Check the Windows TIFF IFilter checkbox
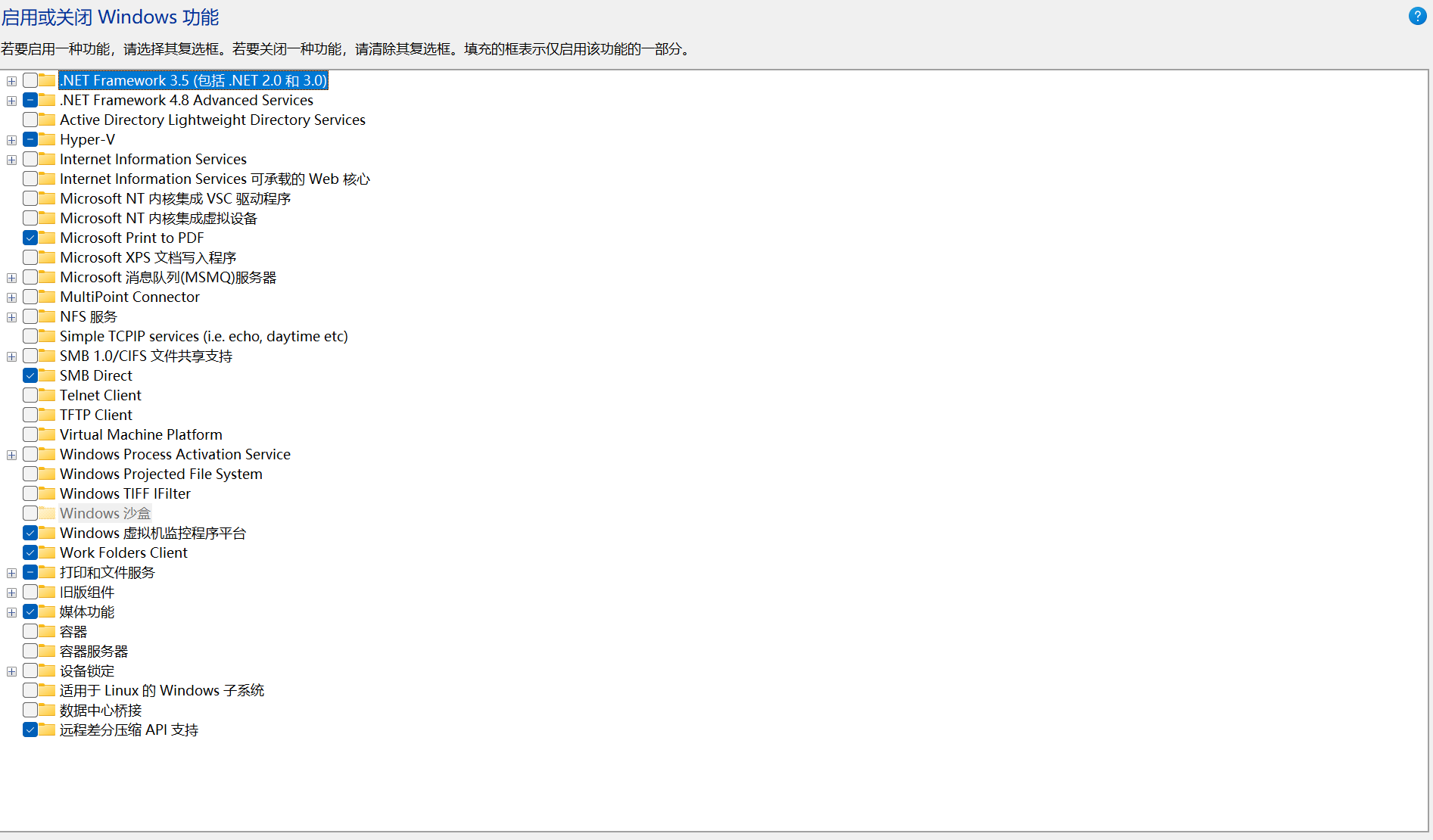The width and height of the screenshot is (1433, 840). click(x=30, y=493)
